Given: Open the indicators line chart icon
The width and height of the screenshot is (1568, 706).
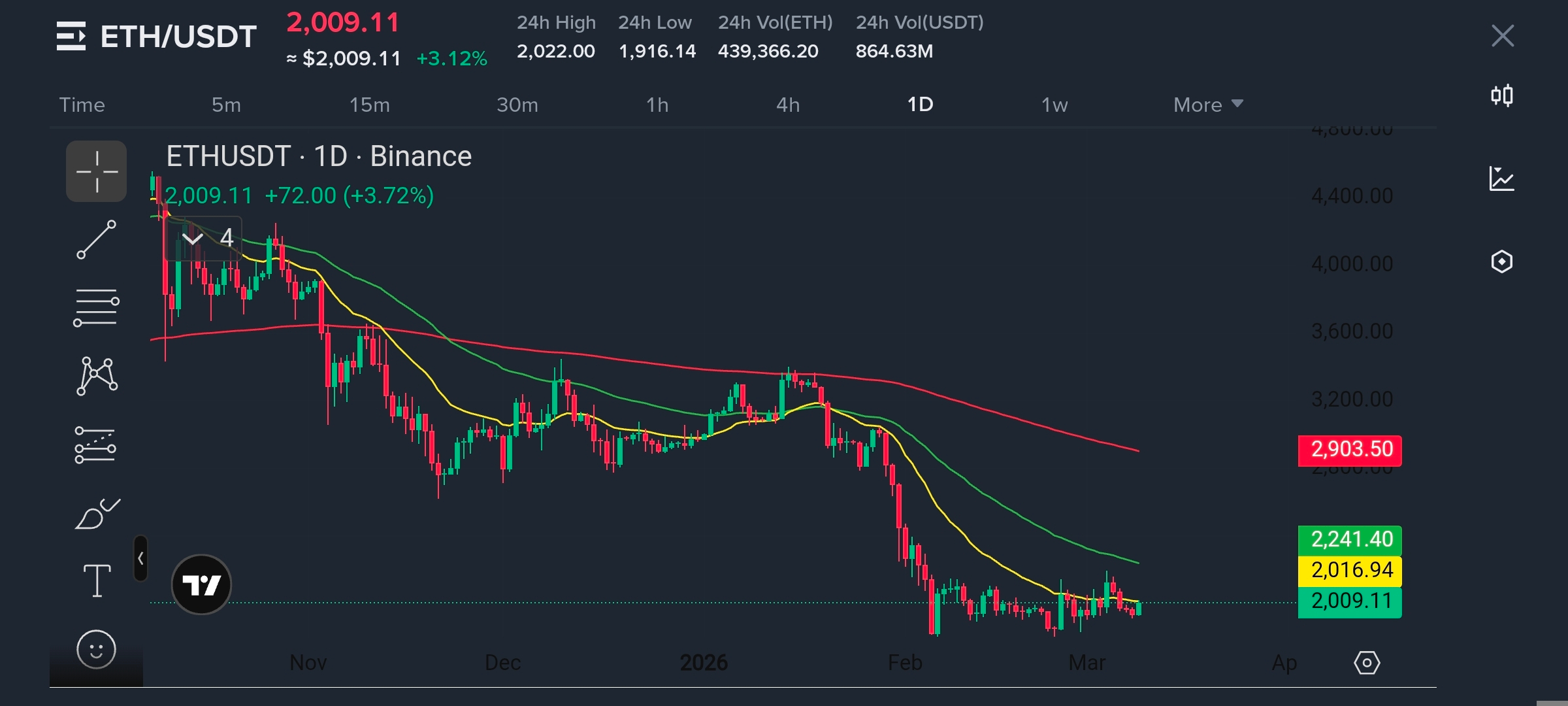Looking at the screenshot, I should pos(1501,178).
